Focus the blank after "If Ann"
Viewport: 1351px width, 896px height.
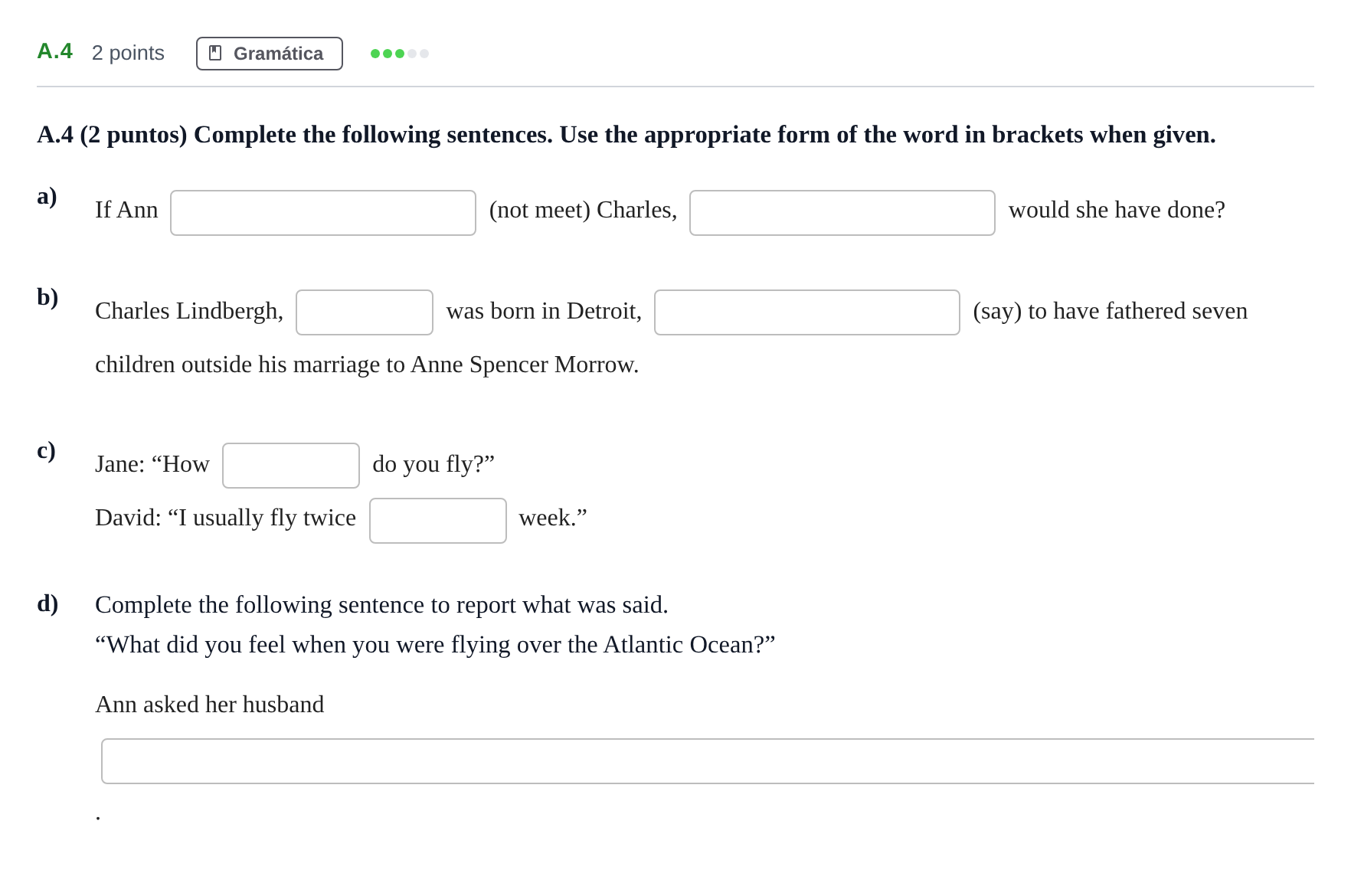323,213
